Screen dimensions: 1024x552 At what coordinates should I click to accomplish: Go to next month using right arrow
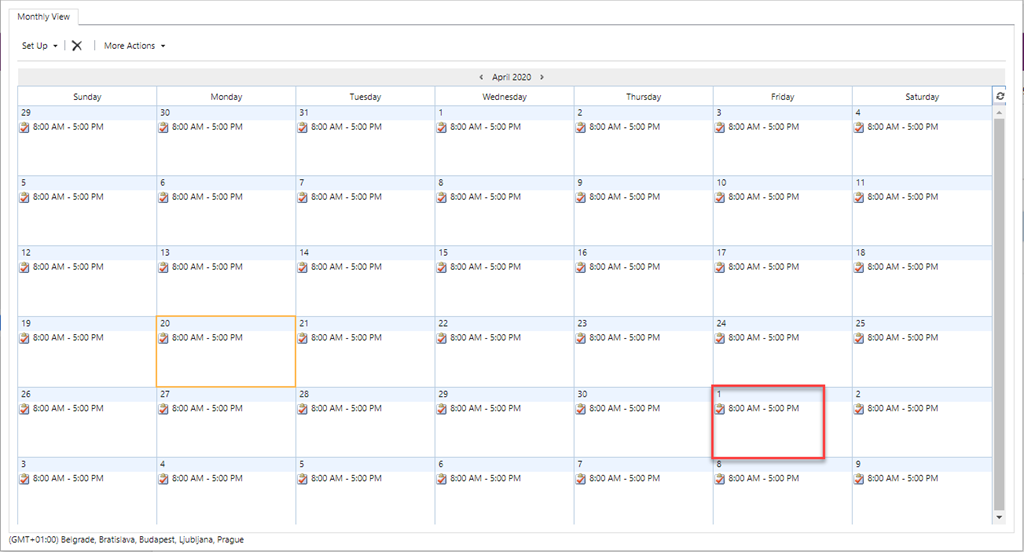point(542,77)
